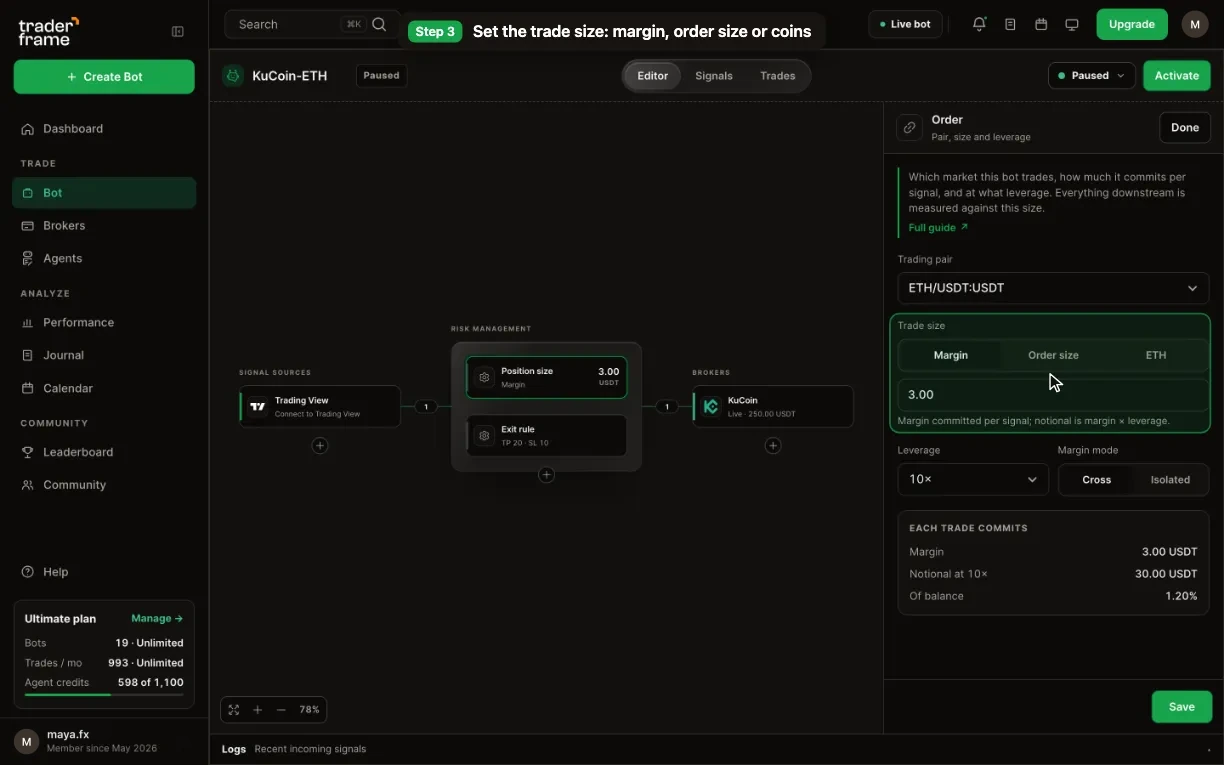Click the Trading View logo icon
The width and height of the screenshot is (1224, 765).
(258, 406)
